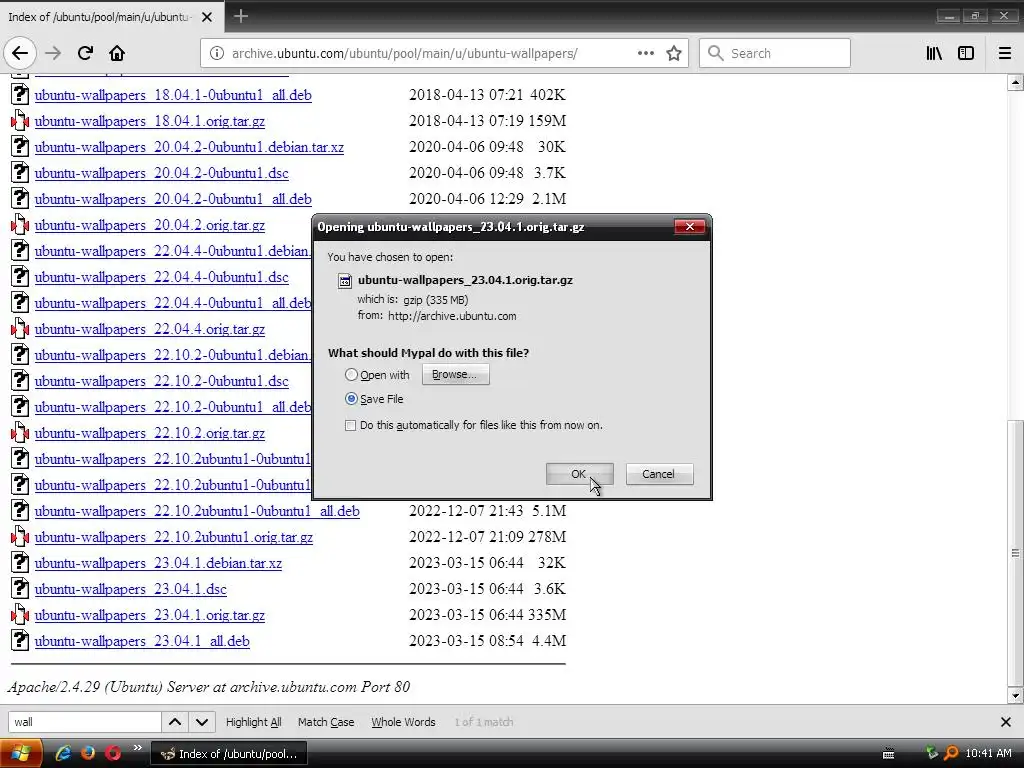The width and height of the screenshot is (1024, 768).
Task: Click scrollbar up arrow
Action: tap(1015, 82)
